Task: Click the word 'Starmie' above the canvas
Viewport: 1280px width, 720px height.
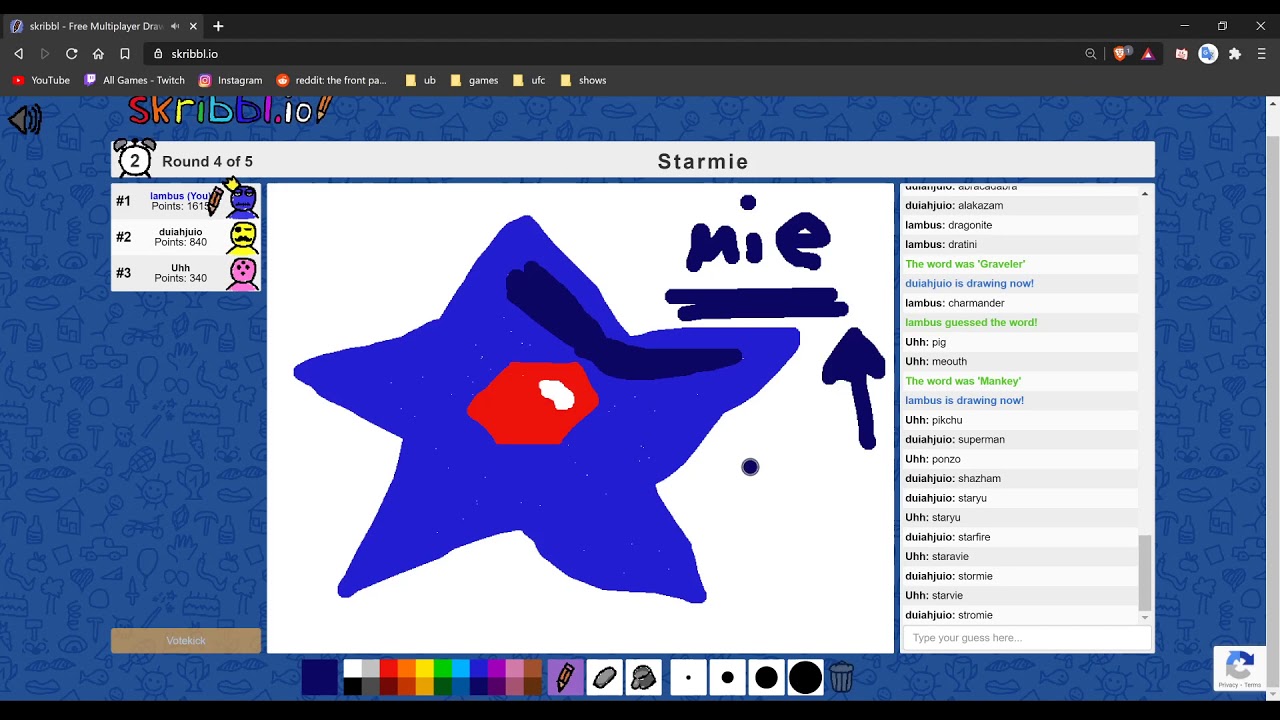Action: (x=703, y=161)
